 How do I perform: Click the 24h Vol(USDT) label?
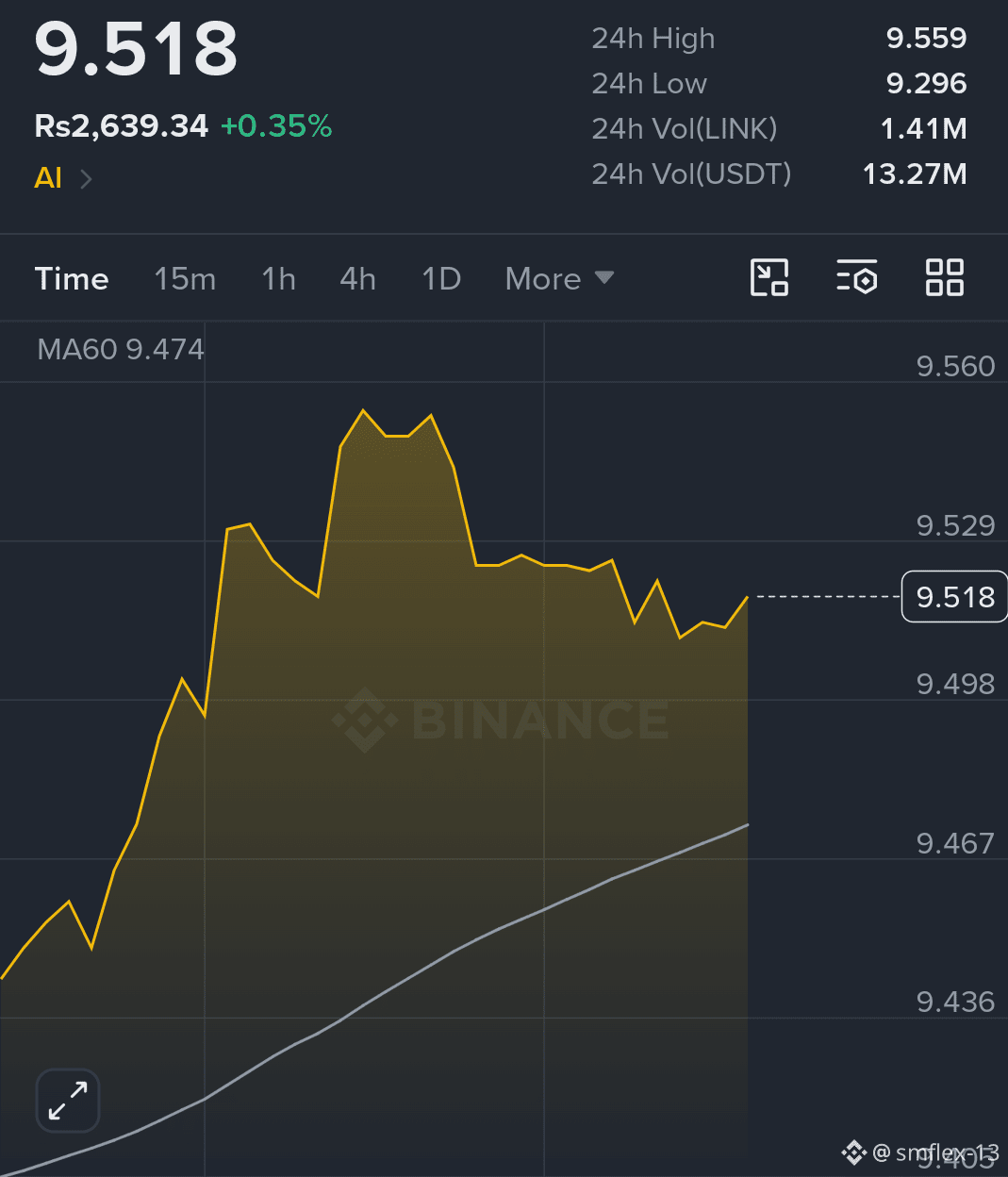[691, 174]
